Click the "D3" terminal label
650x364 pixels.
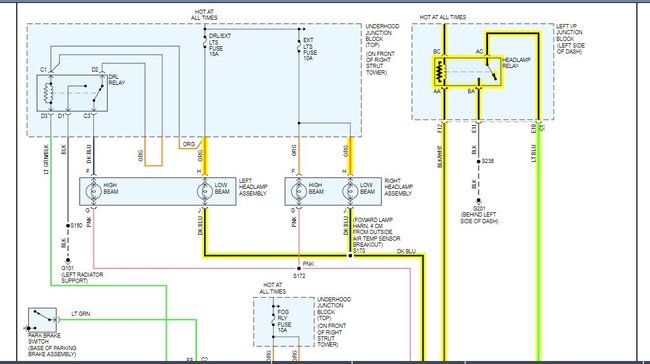coord(44,116)
